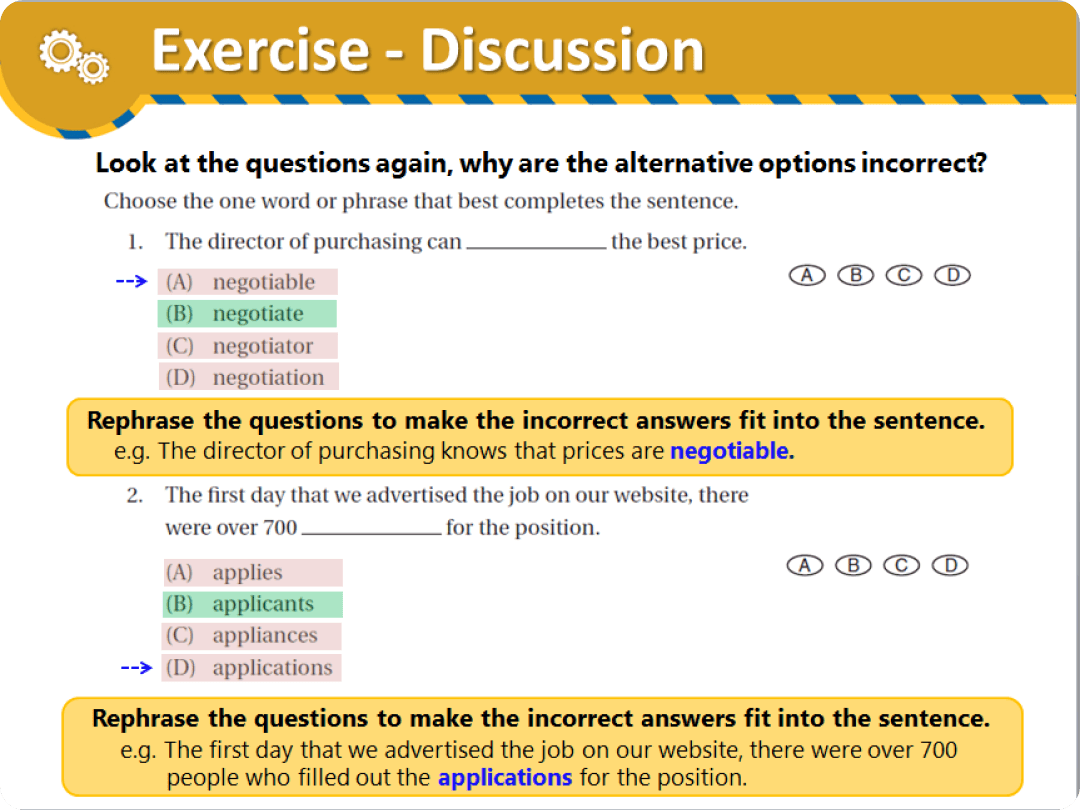The image size is (1080, 810).
Task: Choose option (A) negotiable
Action: point(247,282)
